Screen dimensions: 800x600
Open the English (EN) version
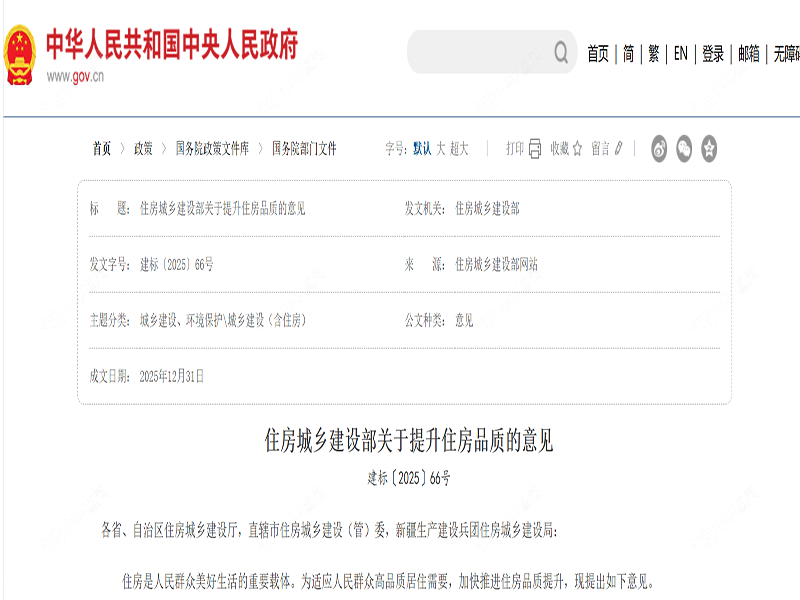(x=680, y=54)
